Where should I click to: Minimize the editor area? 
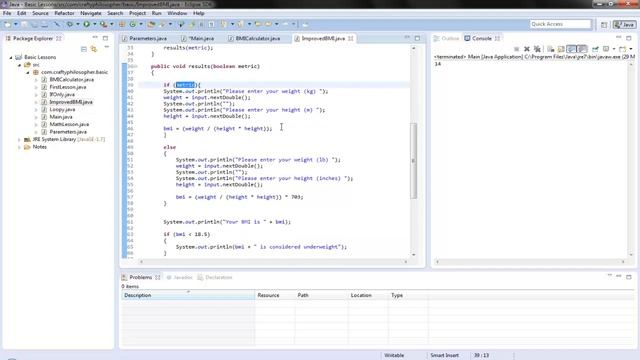point(407,38)
